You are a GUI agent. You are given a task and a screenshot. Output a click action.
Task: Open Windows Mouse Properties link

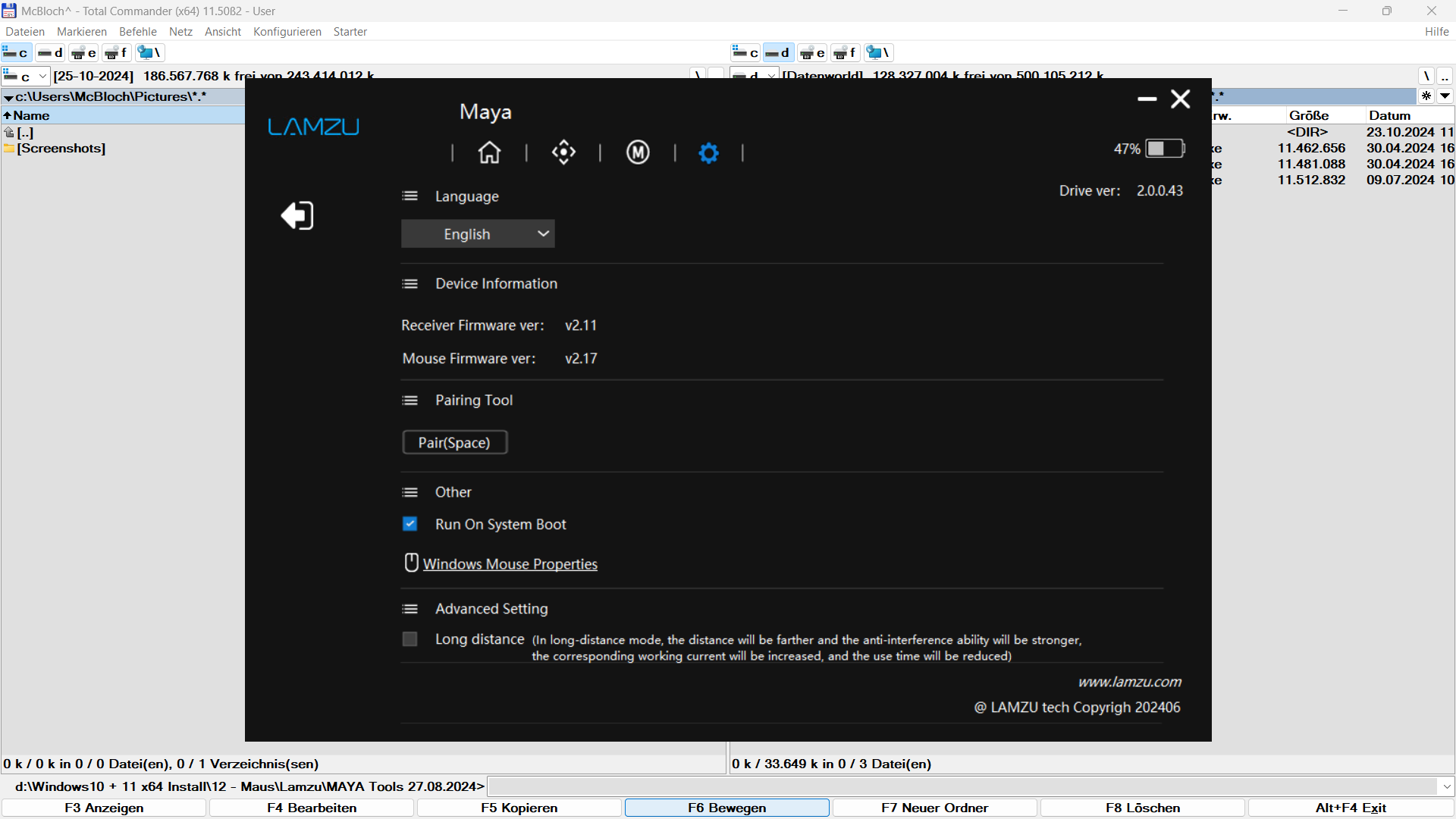point(510,564)
